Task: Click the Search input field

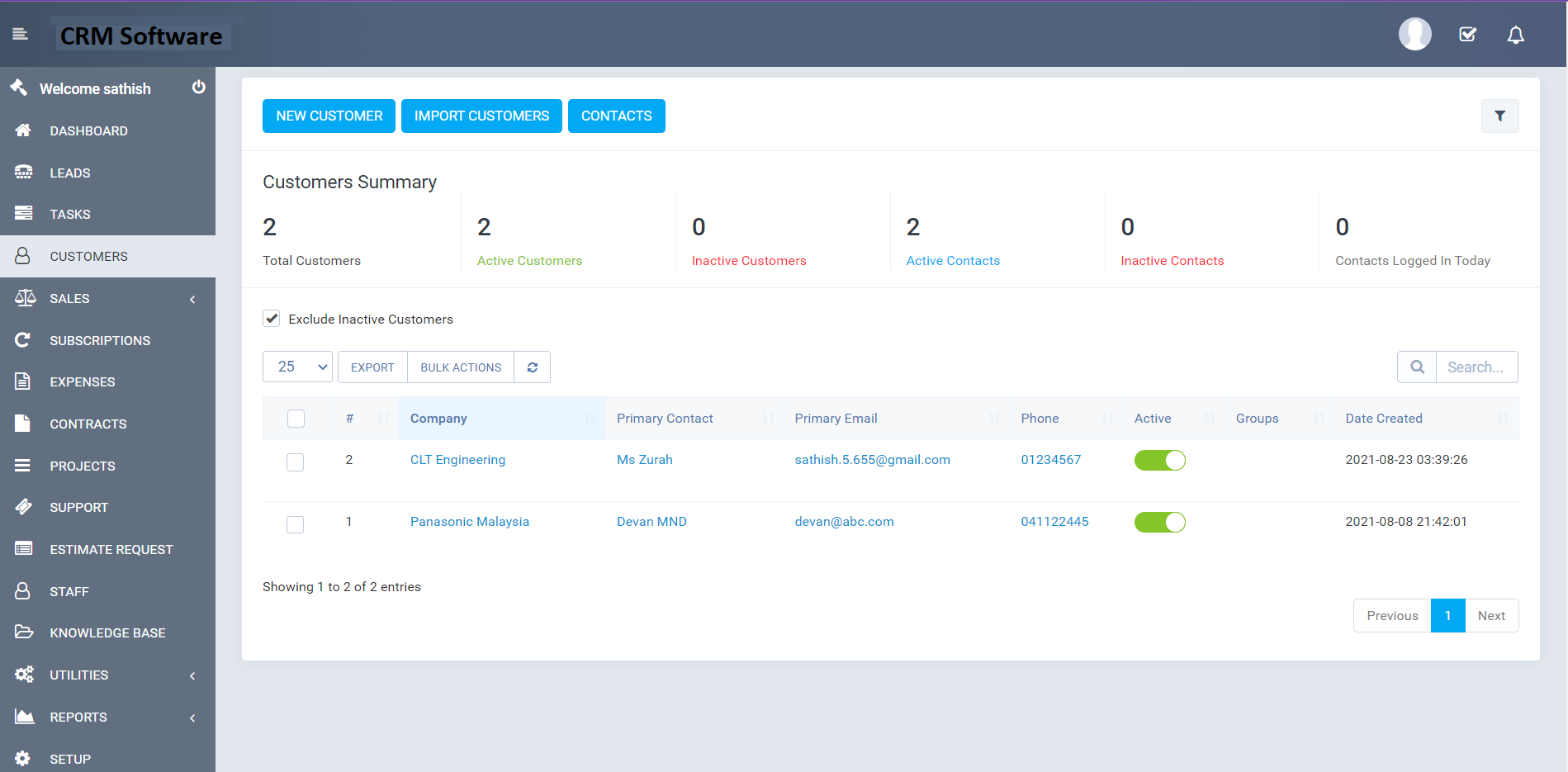Action: point(1476,367)
